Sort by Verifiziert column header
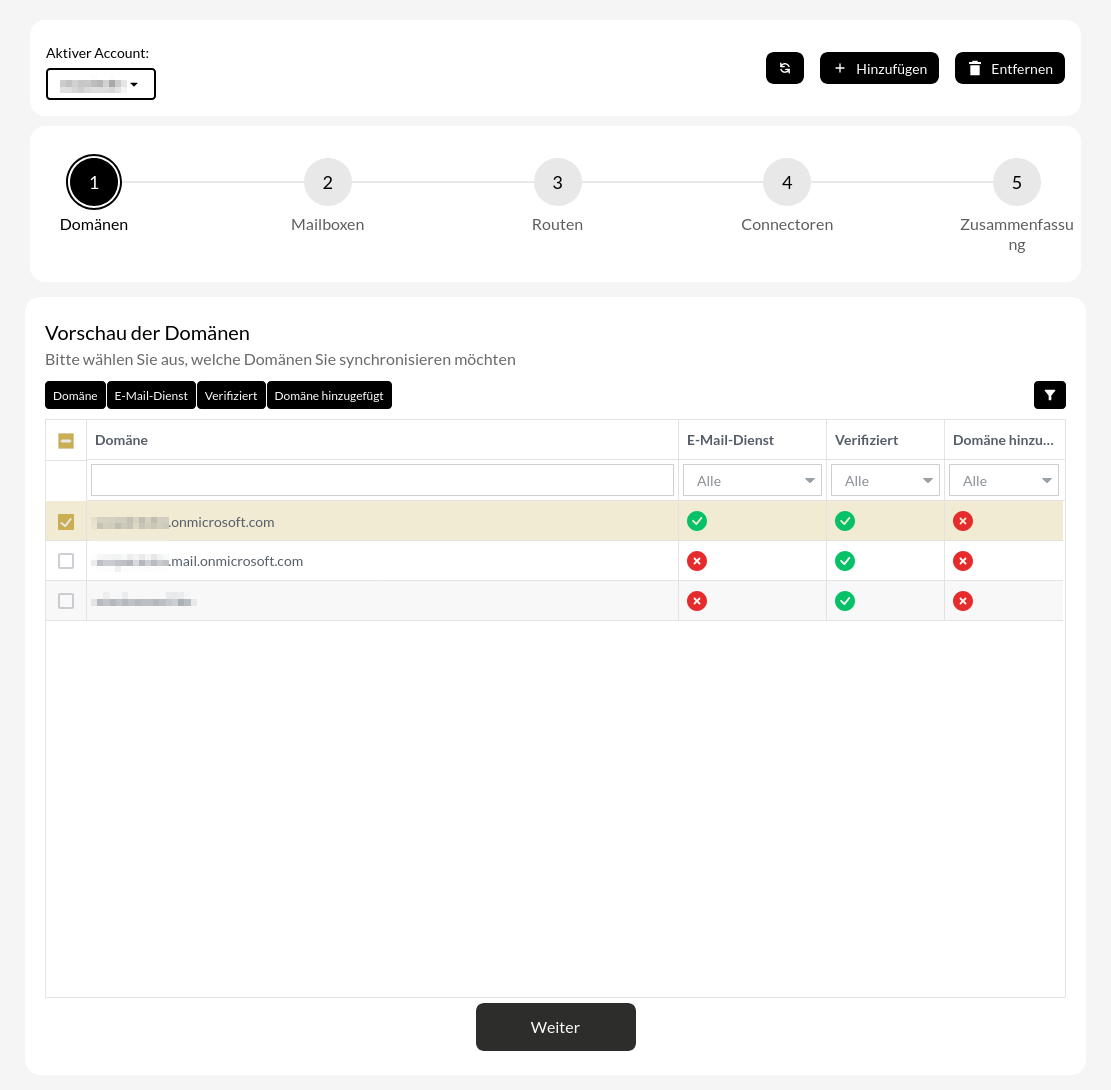 point(885,440)
